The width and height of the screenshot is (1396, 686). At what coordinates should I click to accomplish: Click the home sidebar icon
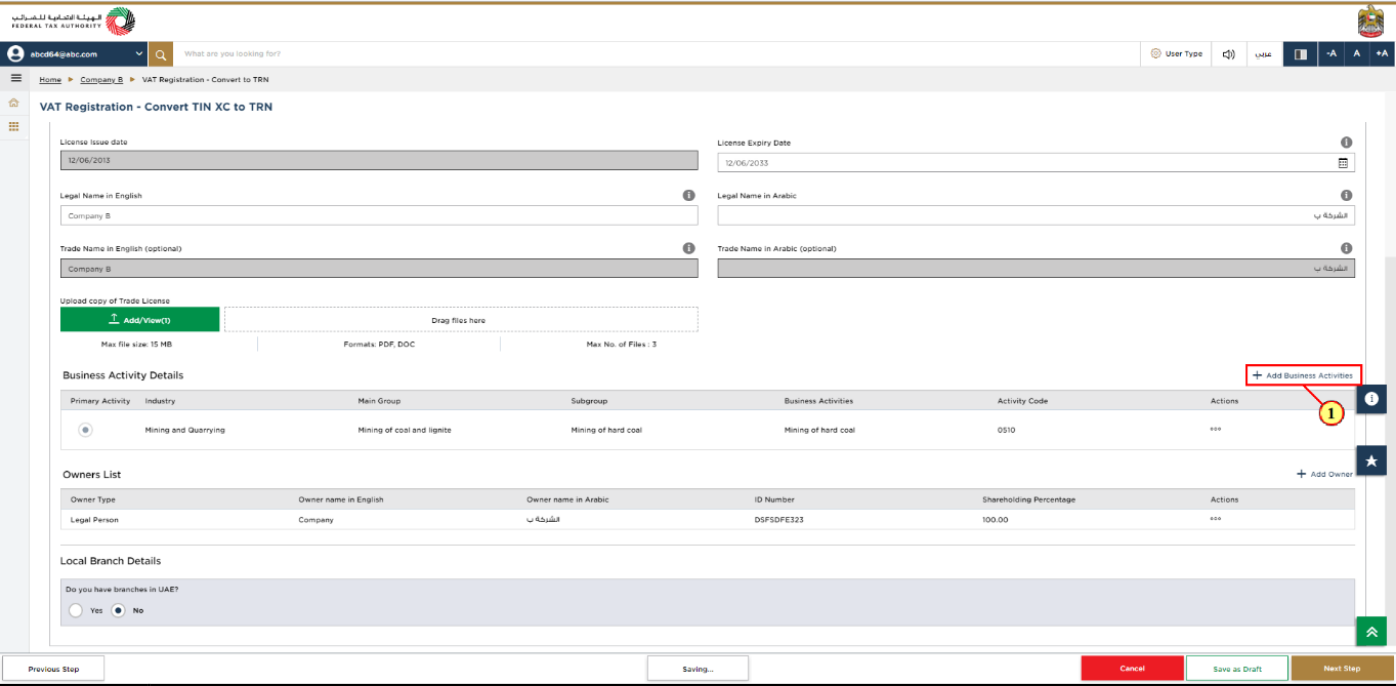tap(14, 103)
